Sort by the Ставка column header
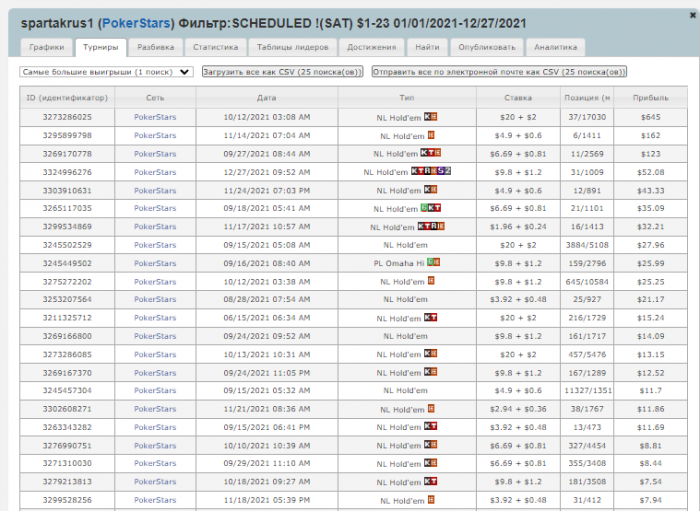The height and width of the screenshot is (511, 700). 518,98
